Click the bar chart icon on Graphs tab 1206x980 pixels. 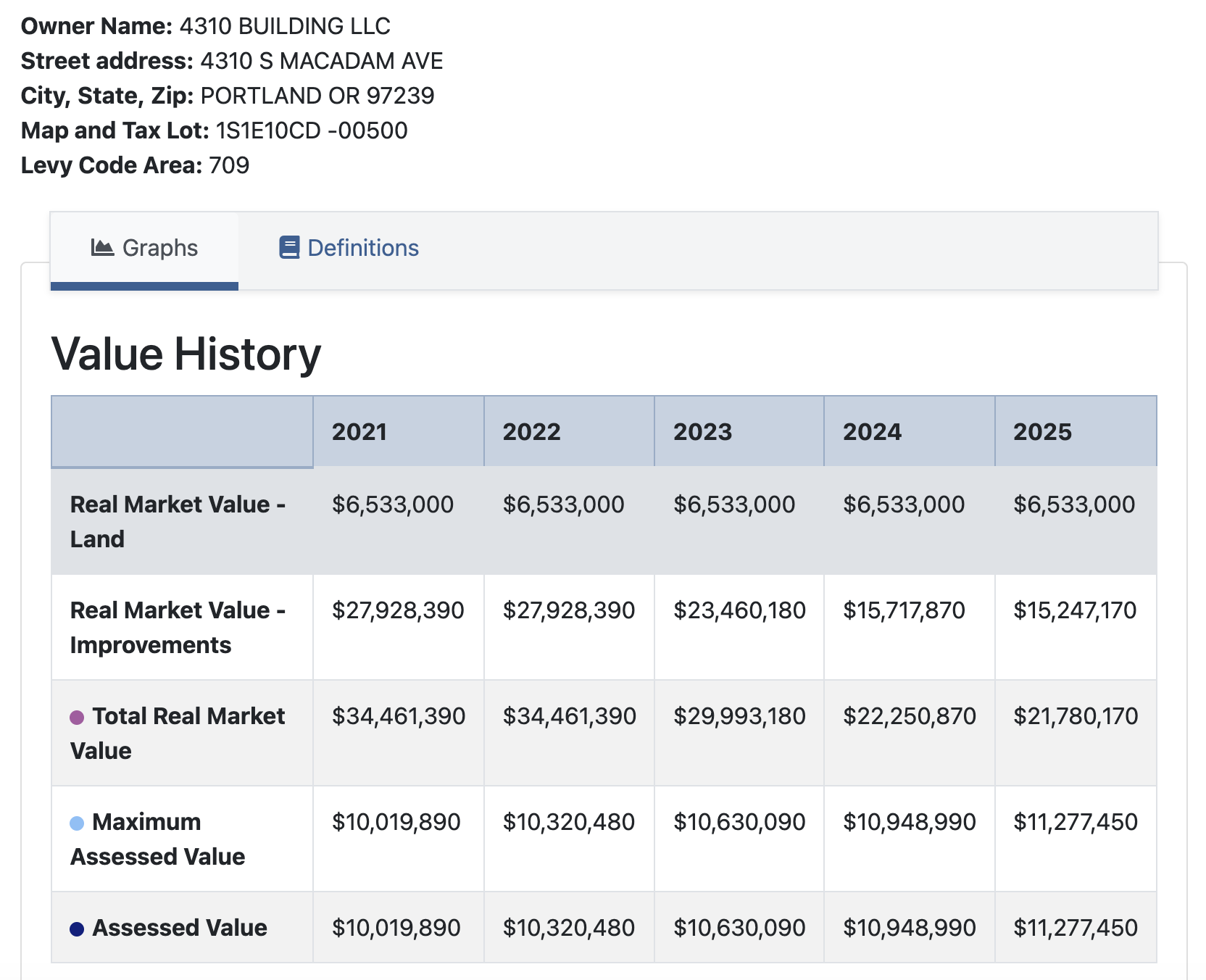coord(102,247)
